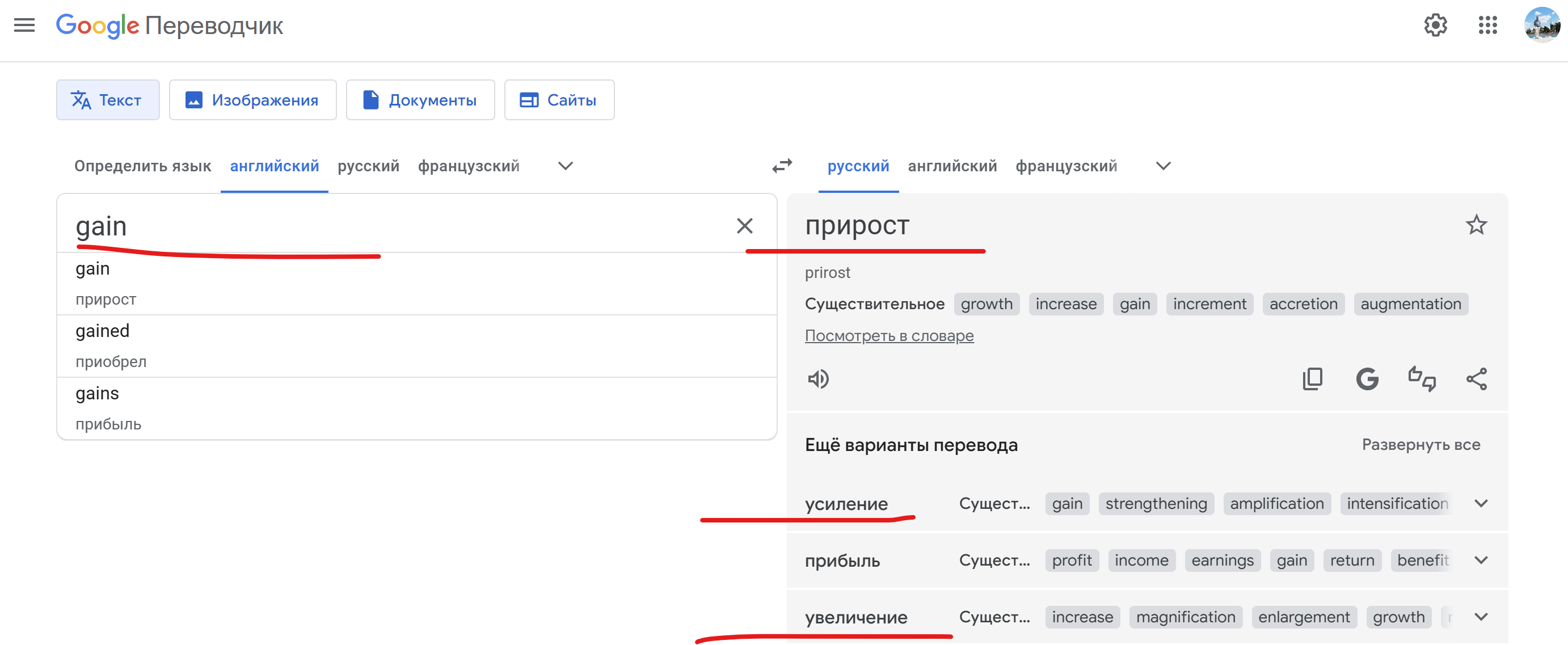Expand the усиление translation row

click(x=1481, y=503)
